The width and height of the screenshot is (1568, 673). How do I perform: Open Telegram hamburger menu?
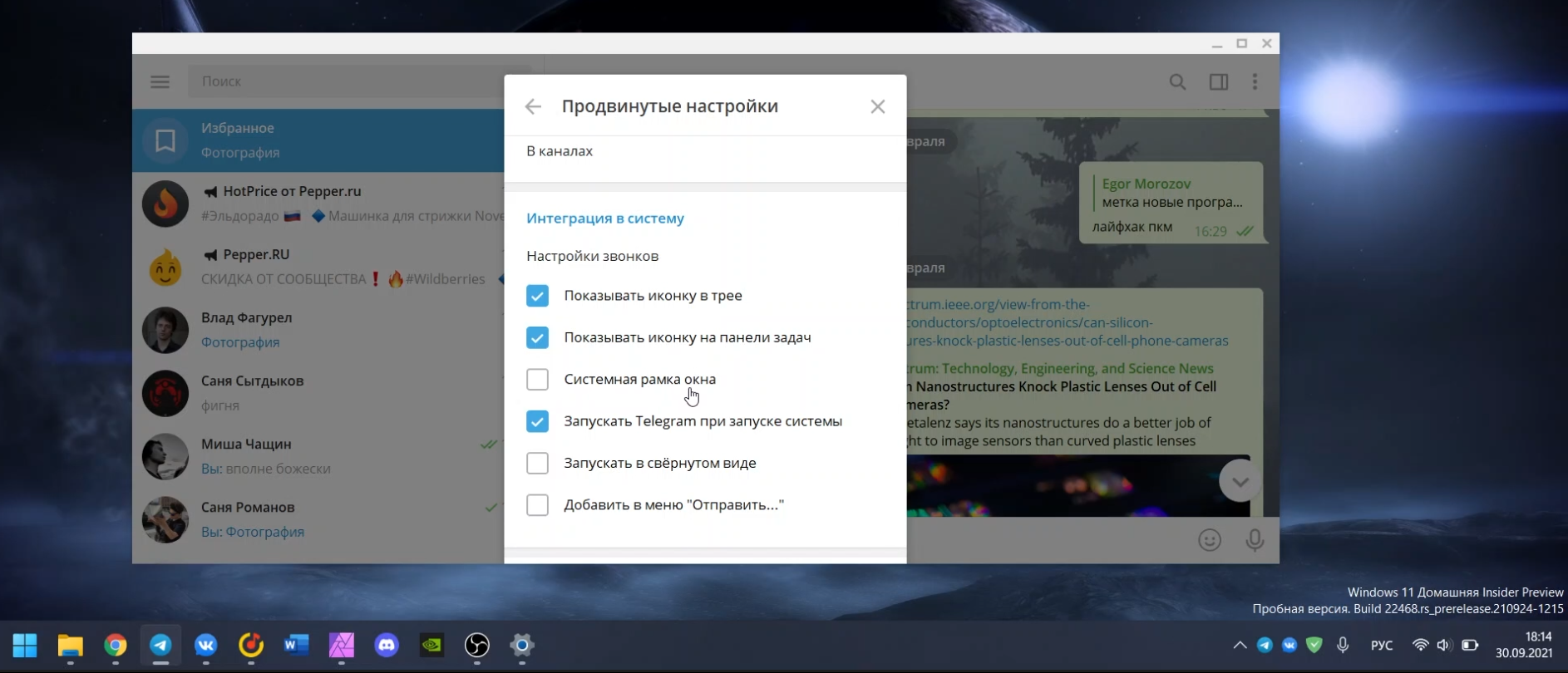(x=160, y=81)
